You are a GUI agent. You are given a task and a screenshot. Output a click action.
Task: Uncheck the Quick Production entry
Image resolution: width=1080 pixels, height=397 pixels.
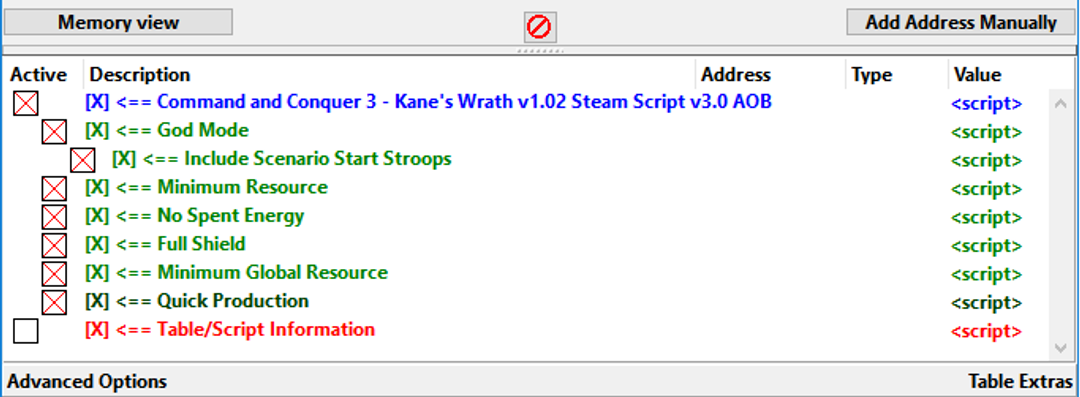click(x=54, y=303)
